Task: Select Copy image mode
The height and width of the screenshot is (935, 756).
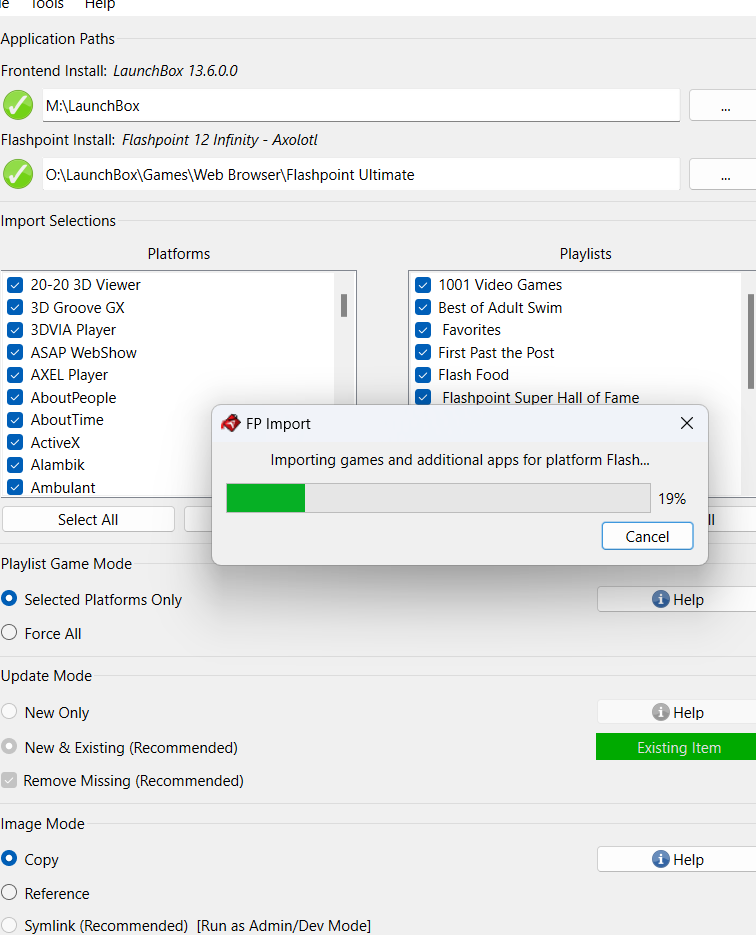Action: pos(9,858)
